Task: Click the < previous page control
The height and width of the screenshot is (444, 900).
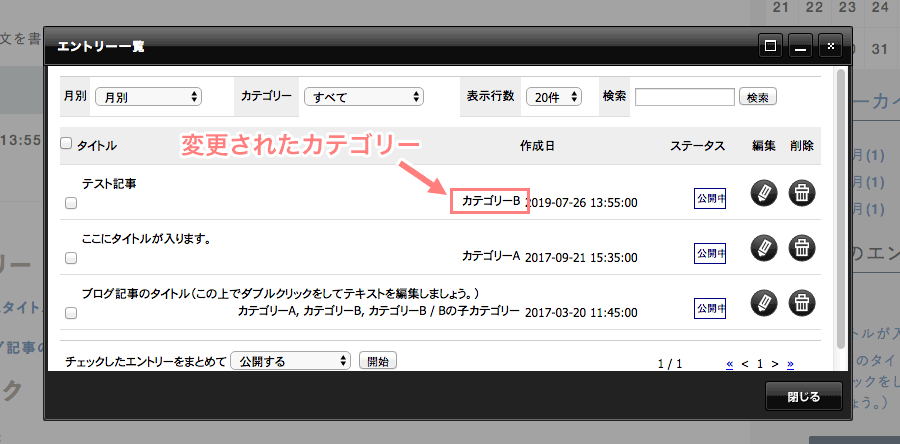Action: 745,364
